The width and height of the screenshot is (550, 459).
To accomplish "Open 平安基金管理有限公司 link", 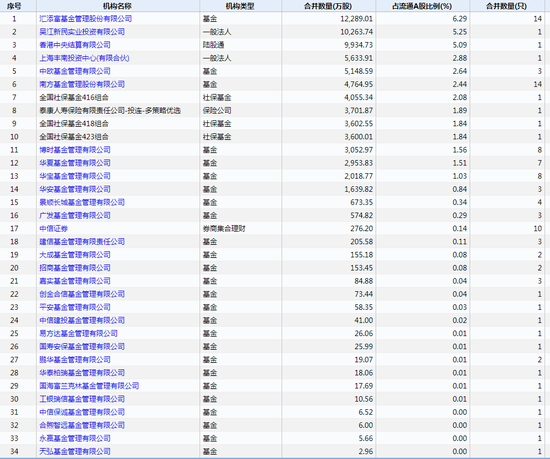I will pyautogui.click(x=75, y=307).
